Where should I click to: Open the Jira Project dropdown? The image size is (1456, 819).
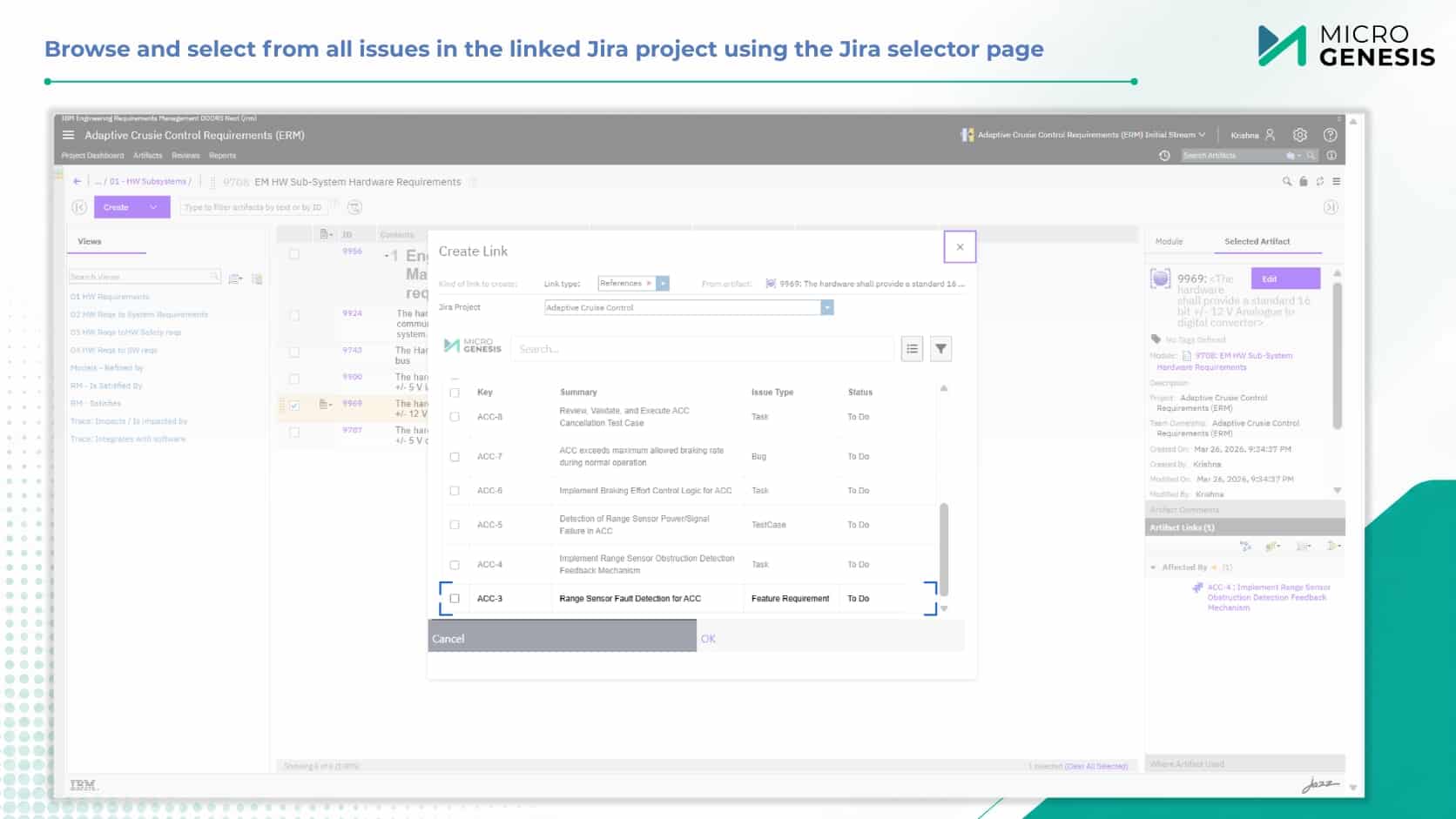(827, 307)
